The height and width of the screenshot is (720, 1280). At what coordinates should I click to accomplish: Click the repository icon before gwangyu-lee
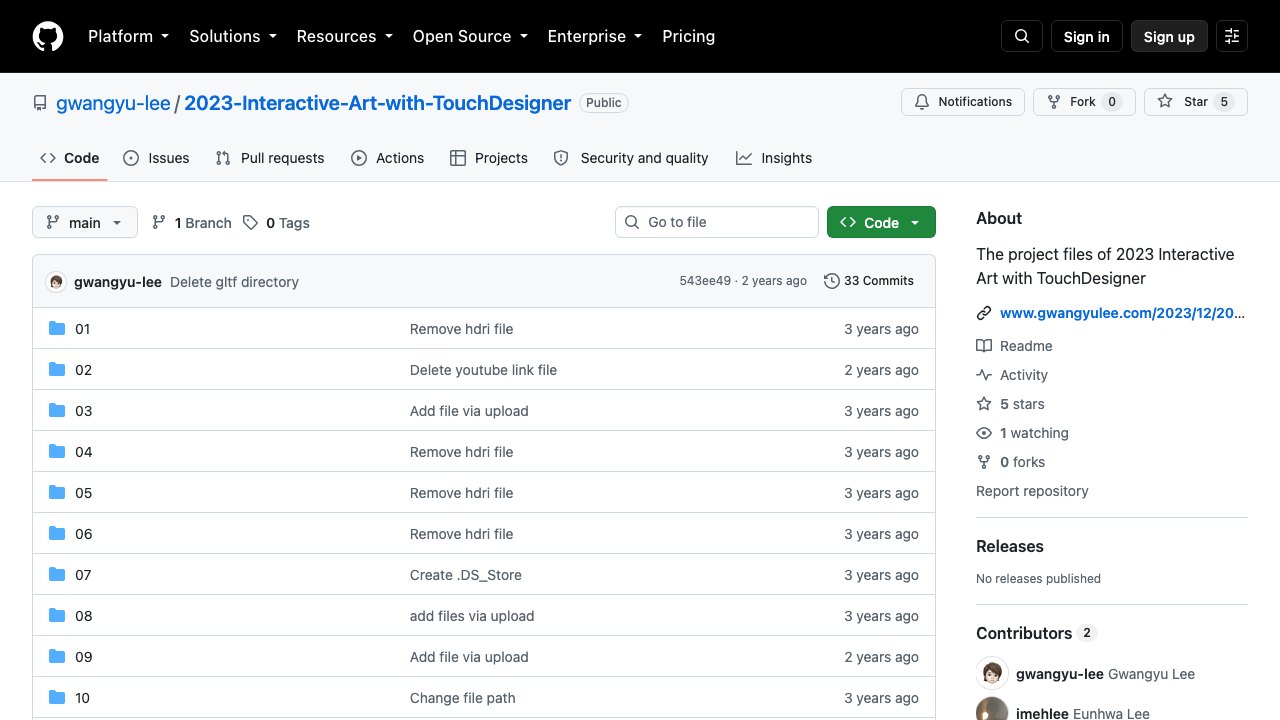point(40,103)
